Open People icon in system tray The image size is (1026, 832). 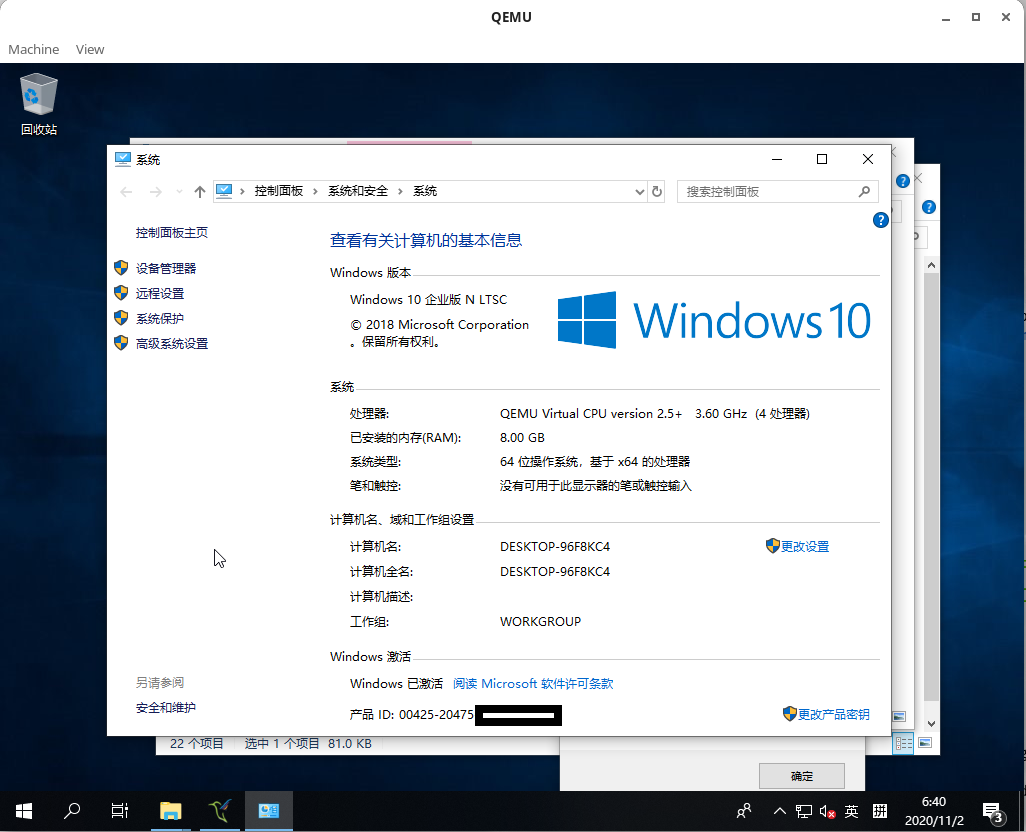click(744, 812)
